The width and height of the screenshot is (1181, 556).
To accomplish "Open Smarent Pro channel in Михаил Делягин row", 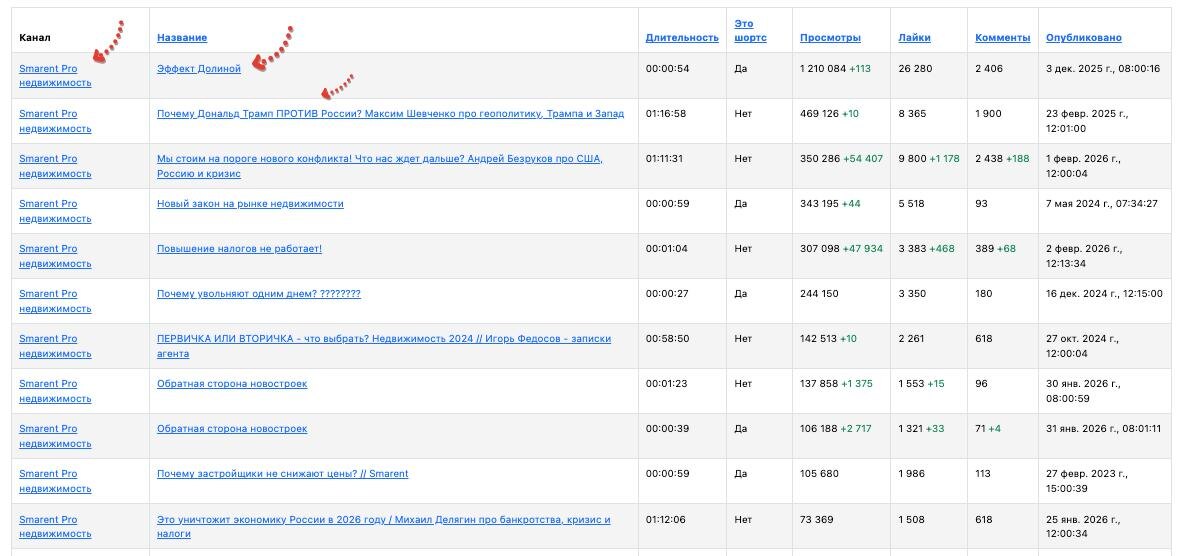I will [x=55, y=527].
